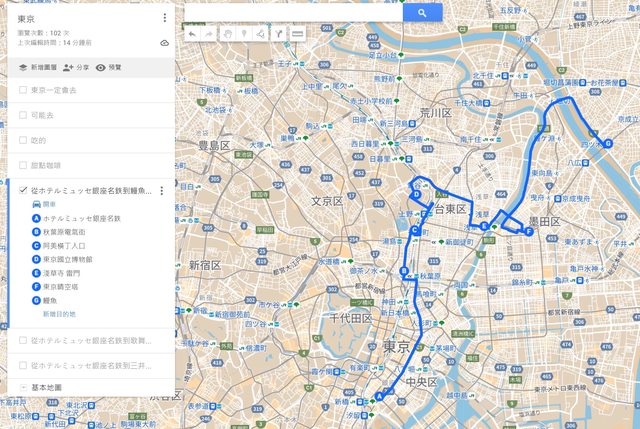640x429 pixels.
Task: Click 新增目的地 add destination link
Action: (60, 314)
